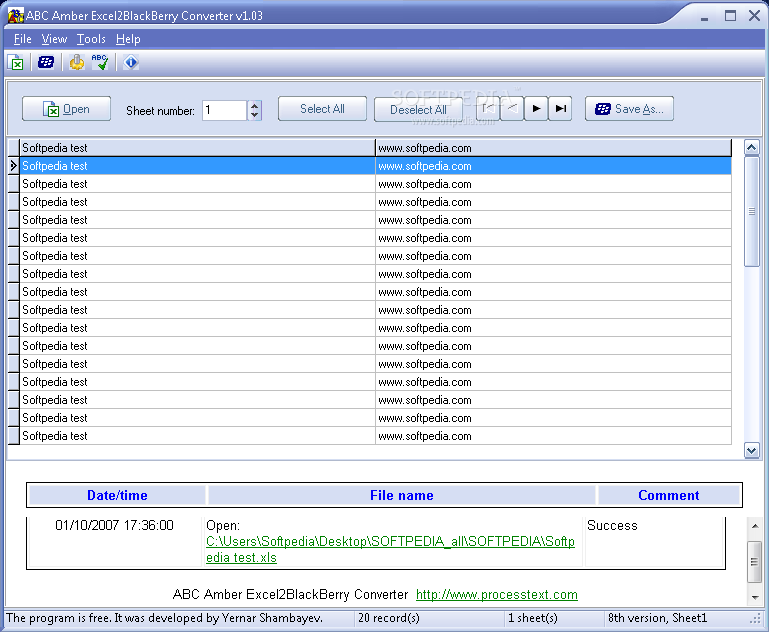Open the options gear toolbar icon
Viewport: 769px width, 632px height.
pyautogui.click(x=77, y=62)
